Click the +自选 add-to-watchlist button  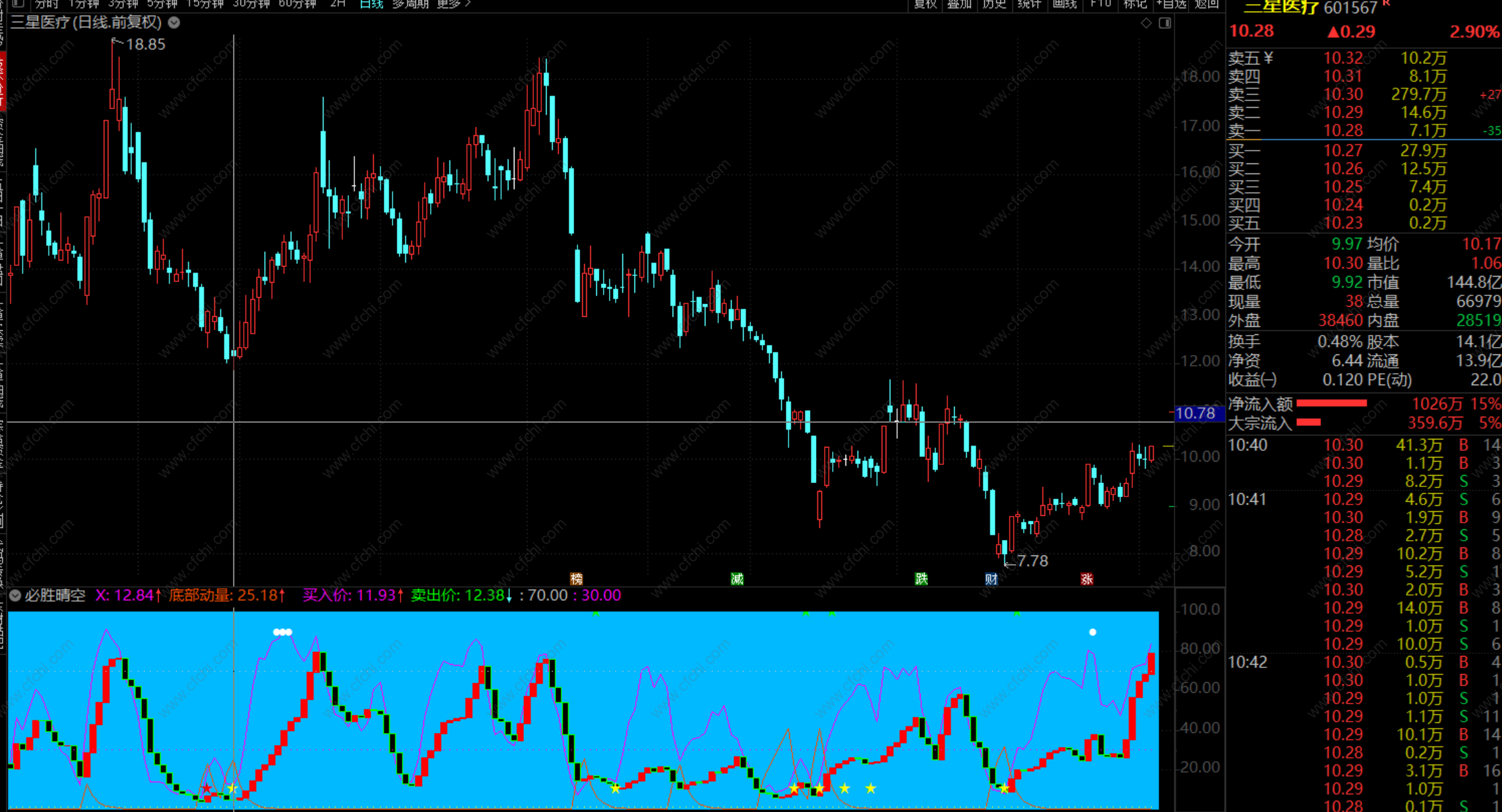(x=1171, y=4)
